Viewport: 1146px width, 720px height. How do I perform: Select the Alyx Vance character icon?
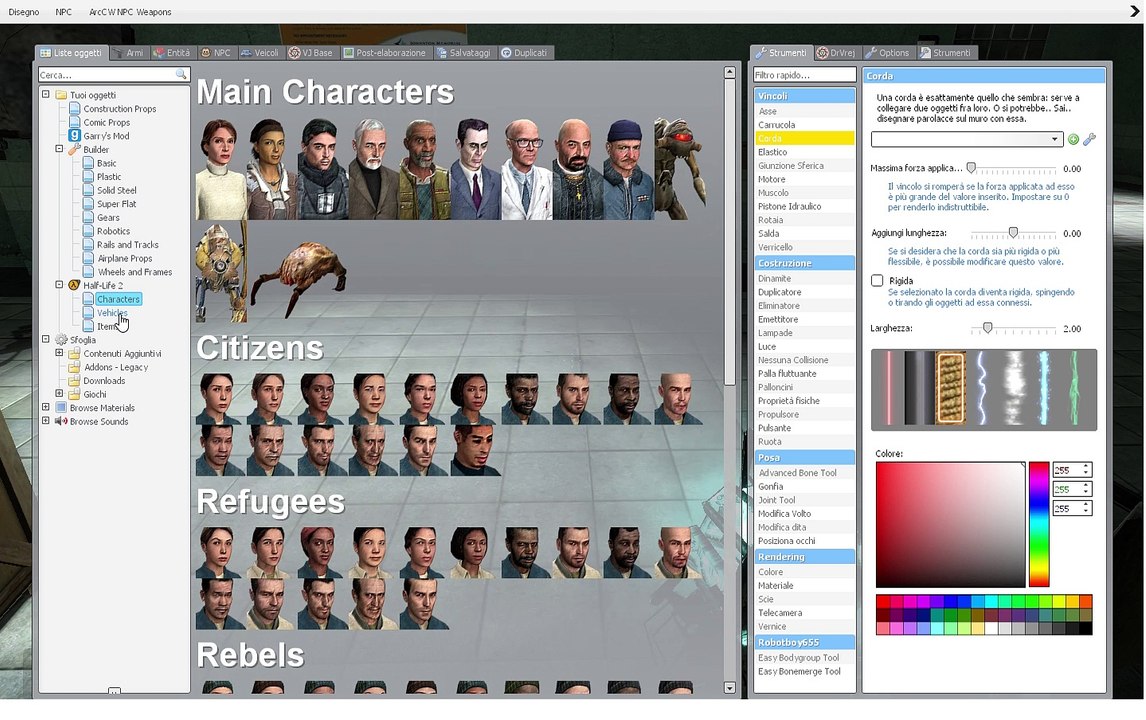(x=272, y=169)
